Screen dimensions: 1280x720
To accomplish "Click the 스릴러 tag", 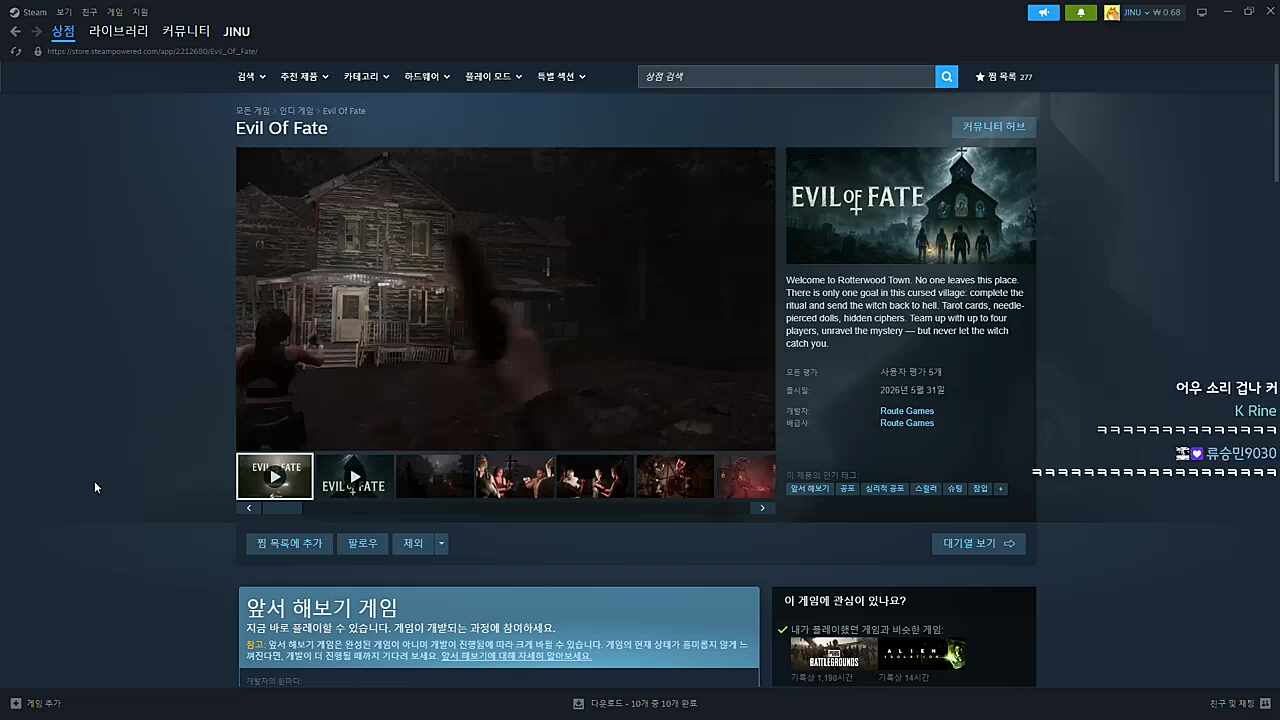I will tap(926, 488).
